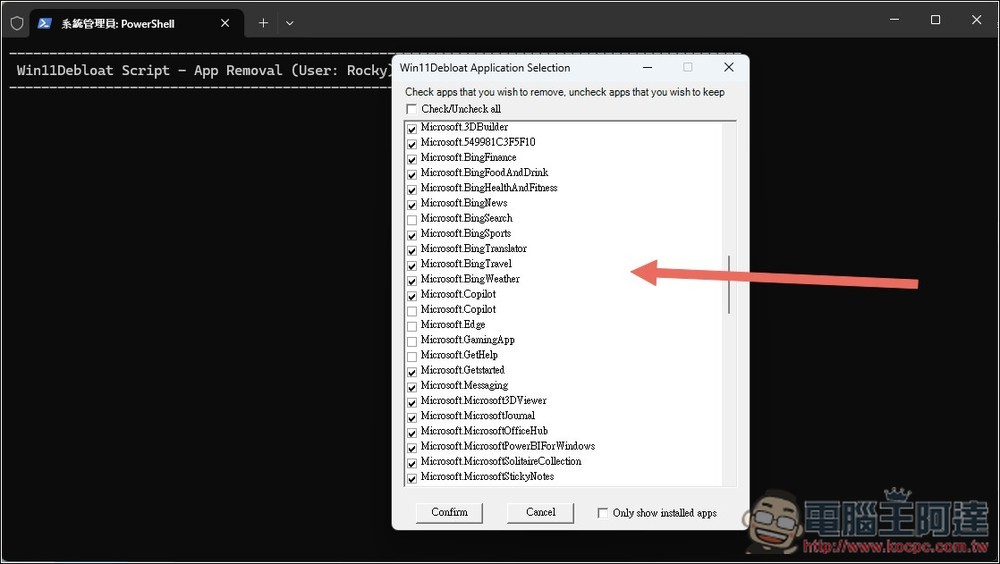Minimize the PowerShell terminal window

(x=894, y=20)
